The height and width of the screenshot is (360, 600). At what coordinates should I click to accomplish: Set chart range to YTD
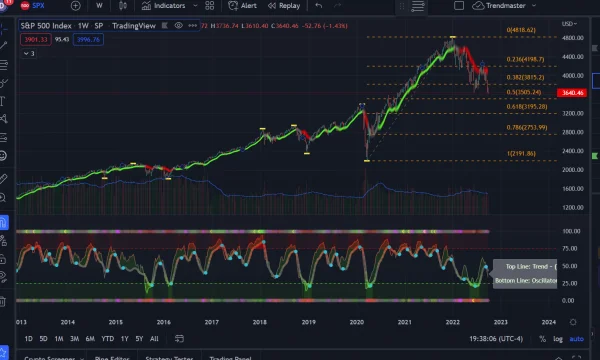click(108, 339)
